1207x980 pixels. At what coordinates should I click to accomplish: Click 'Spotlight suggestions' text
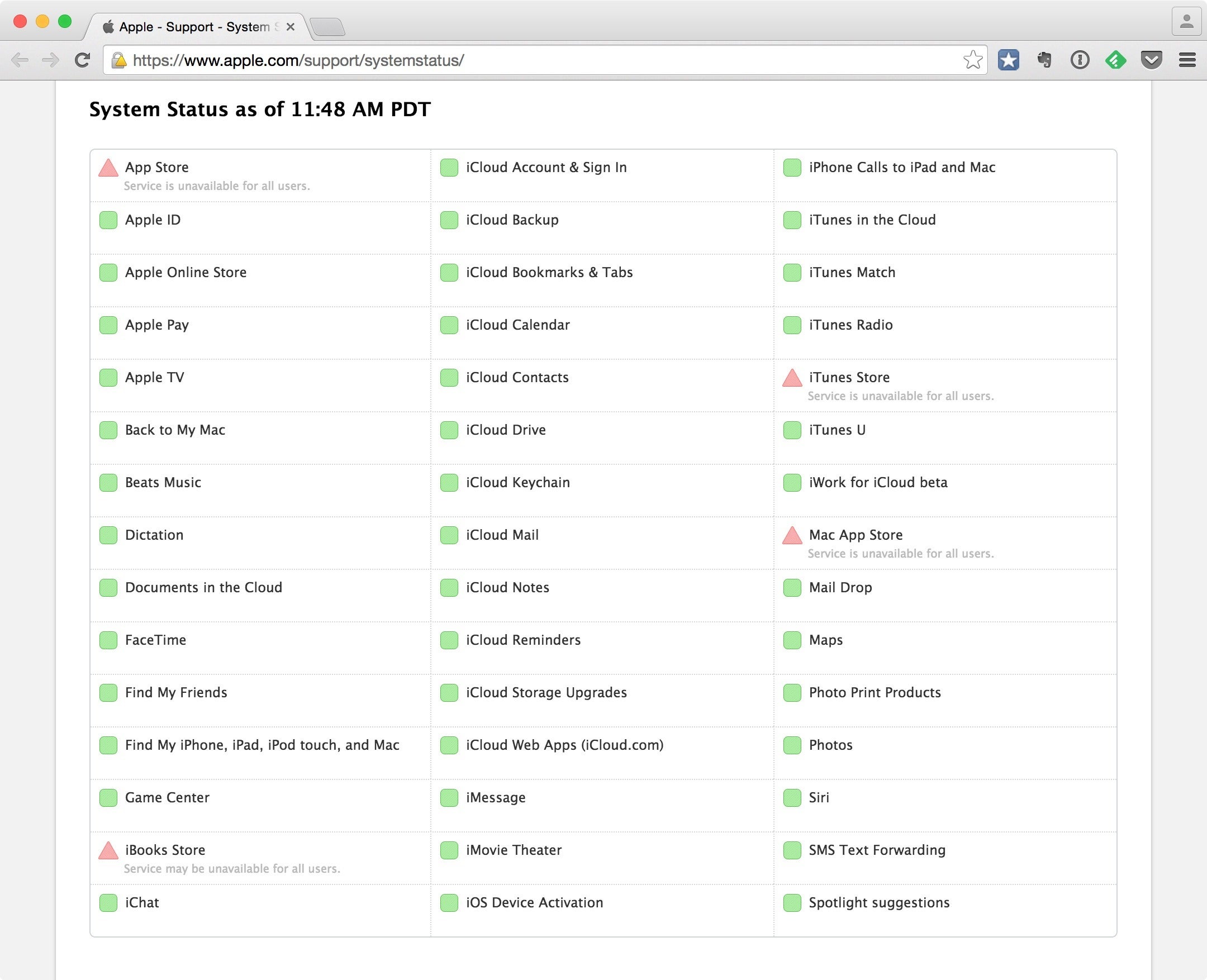click(879, 903)
